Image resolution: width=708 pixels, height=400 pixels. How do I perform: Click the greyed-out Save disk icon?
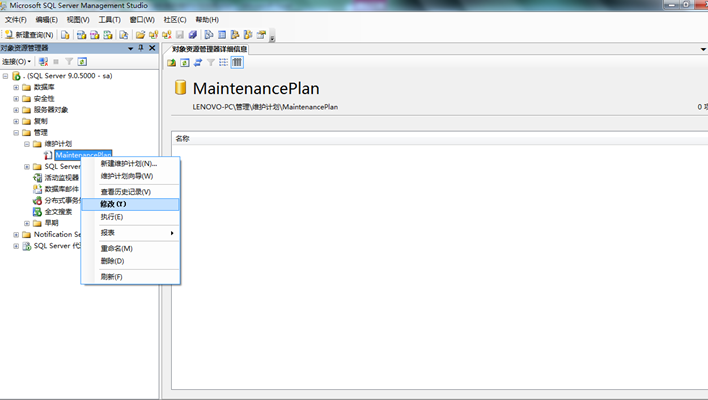click(180, 35)
